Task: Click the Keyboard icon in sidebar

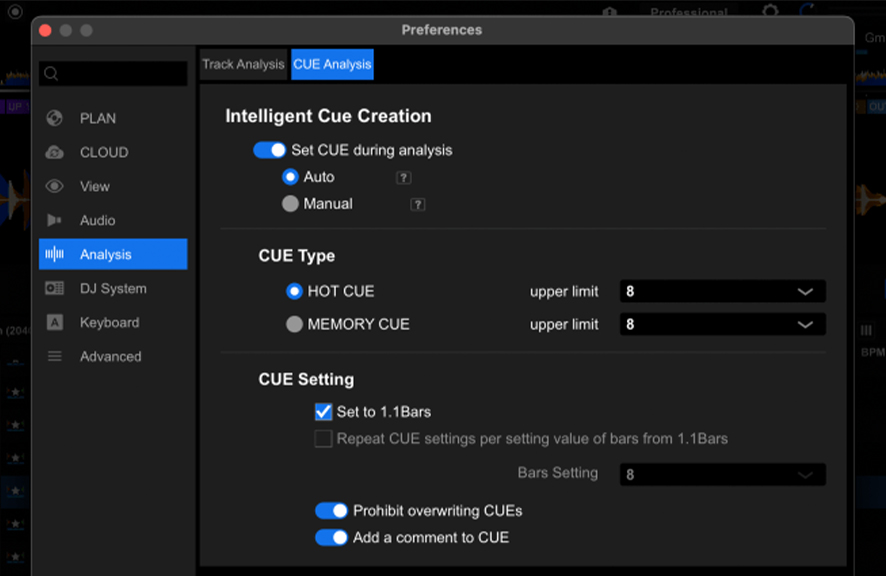Action: 55,322
